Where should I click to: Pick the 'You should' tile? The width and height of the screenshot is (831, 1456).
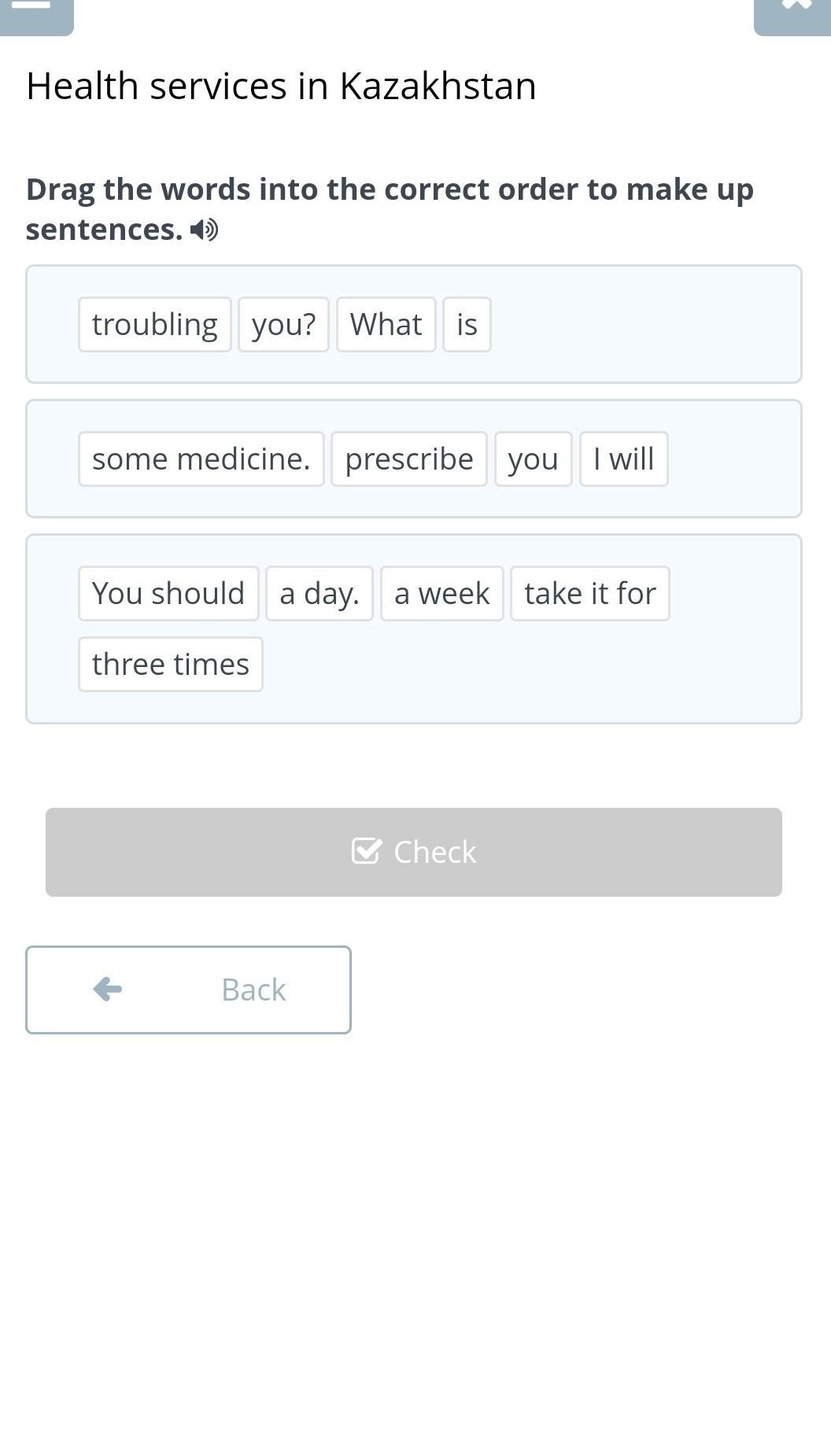pos(168,593)
